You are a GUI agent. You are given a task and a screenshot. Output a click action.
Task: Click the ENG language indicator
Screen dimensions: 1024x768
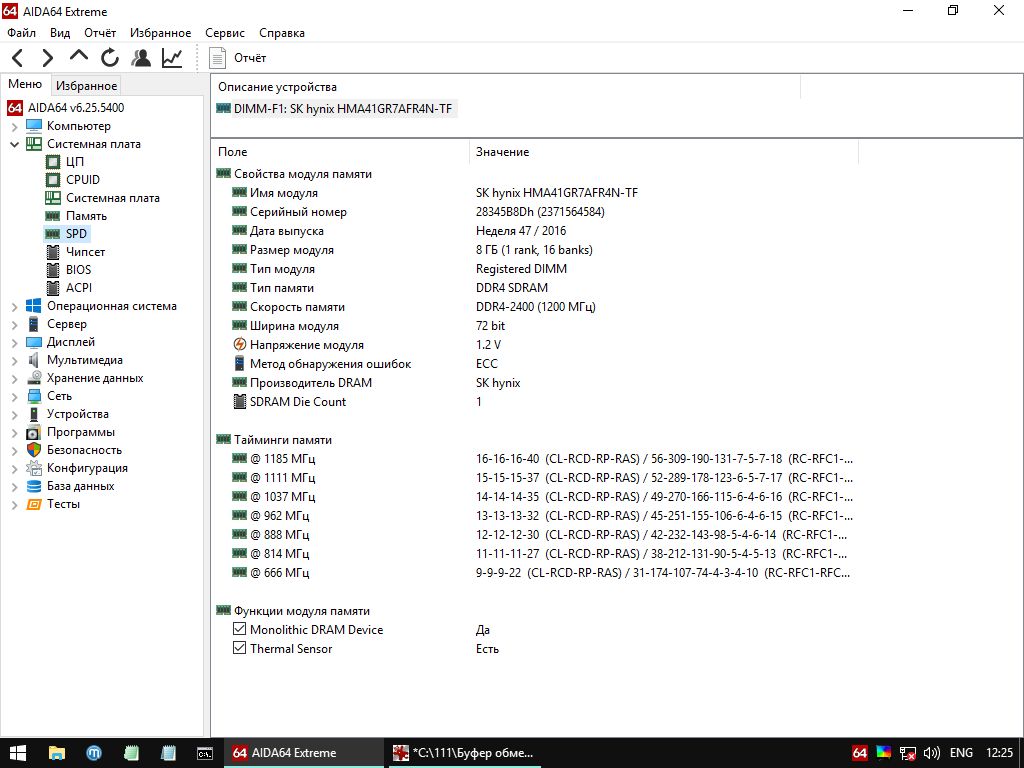(x=961, y=753)
